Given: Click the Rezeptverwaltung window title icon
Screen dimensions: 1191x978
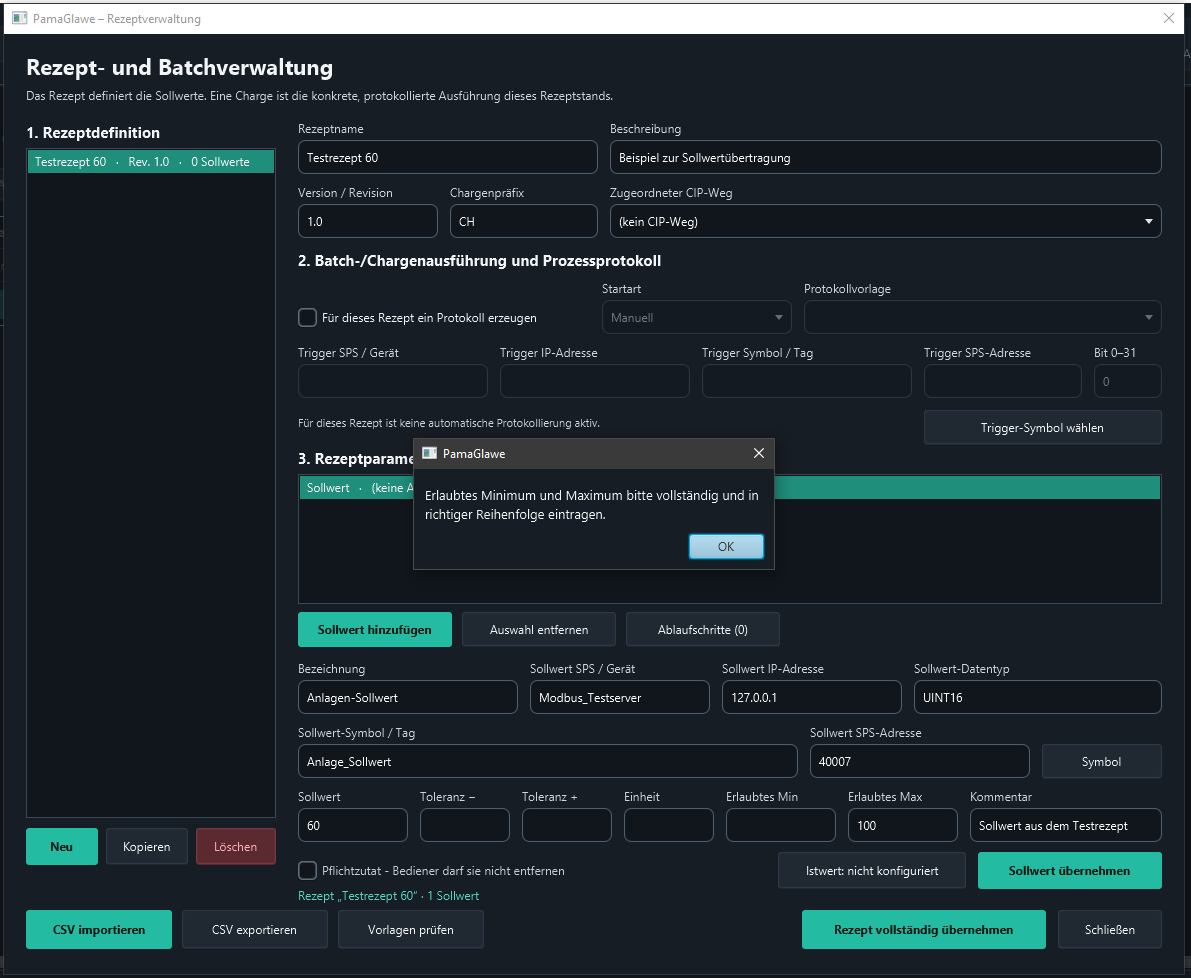Looking at the screenshot, I should [x=20, y=18].
